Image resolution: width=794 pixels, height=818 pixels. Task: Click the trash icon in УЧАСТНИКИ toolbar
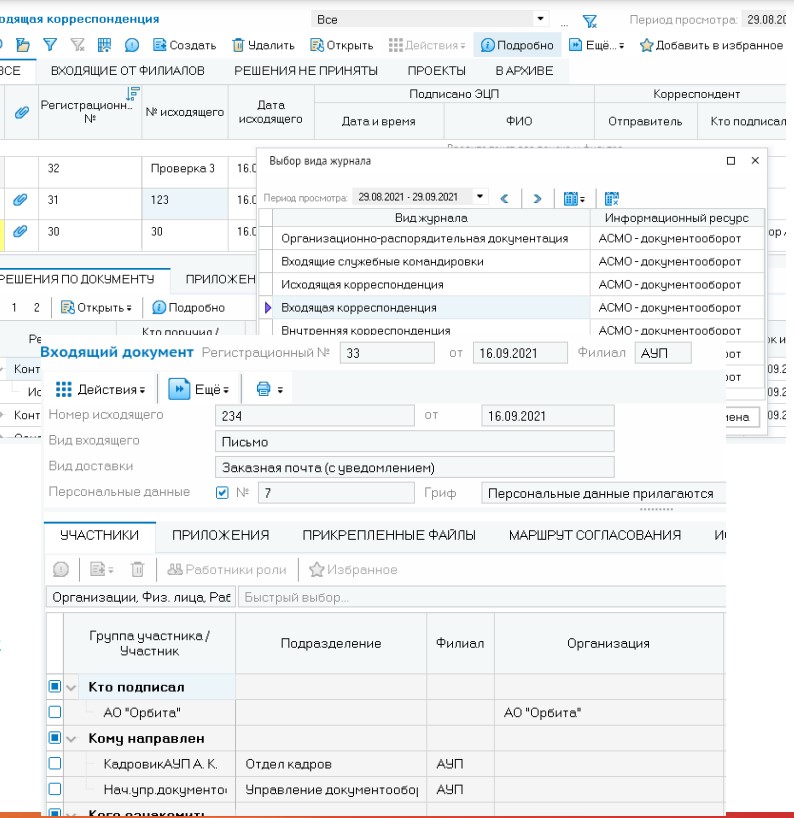[137, 569]
